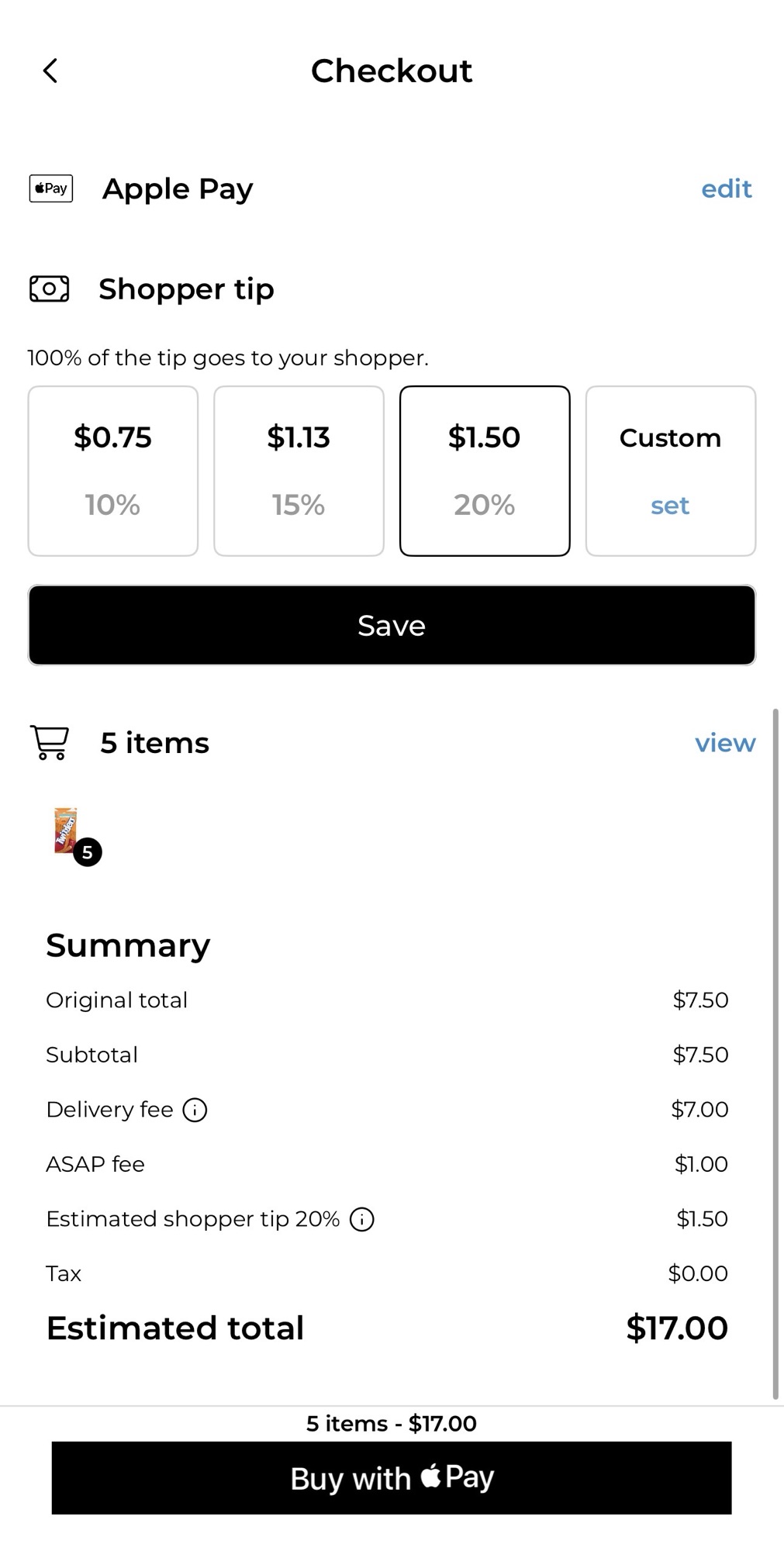
Task: Save the selected shopper tip
Action: (x=392, y=625)
